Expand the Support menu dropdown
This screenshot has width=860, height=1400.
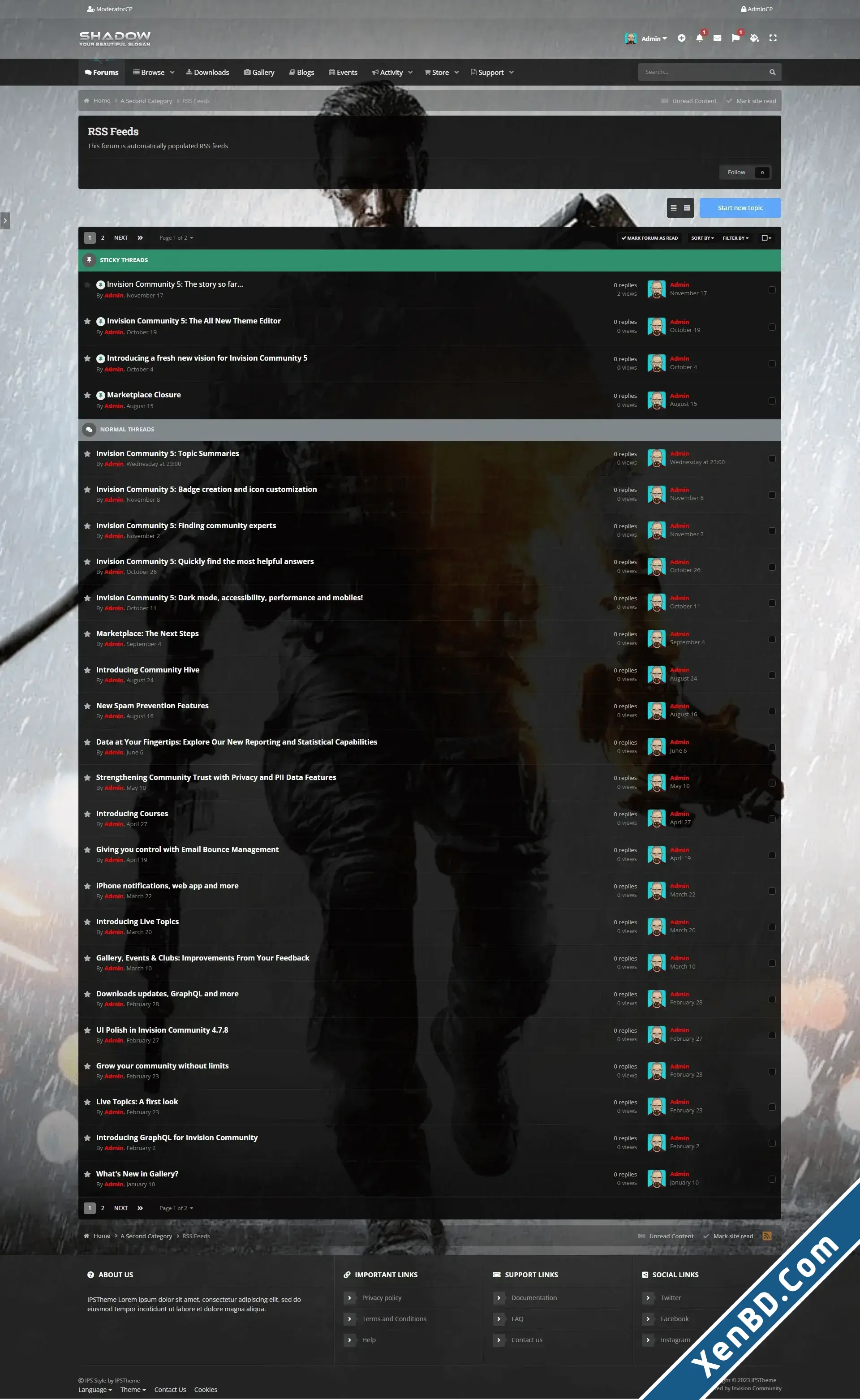512,73
